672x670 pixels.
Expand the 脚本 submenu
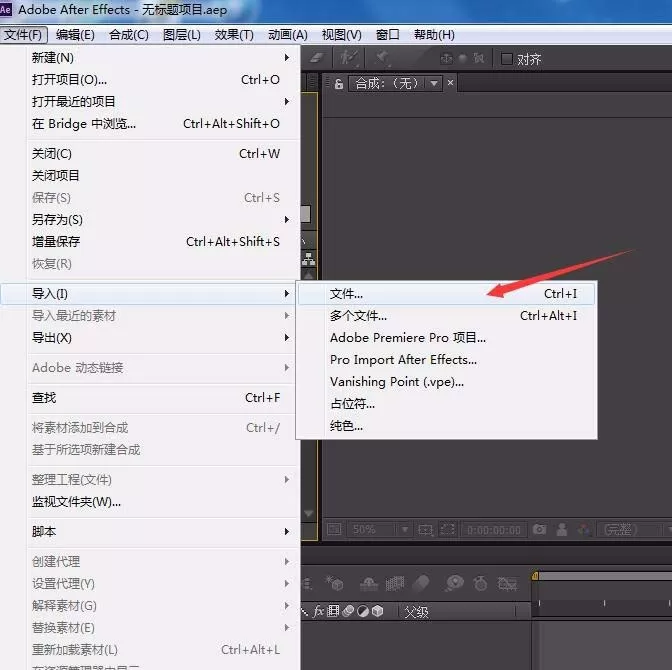point(161,532)
